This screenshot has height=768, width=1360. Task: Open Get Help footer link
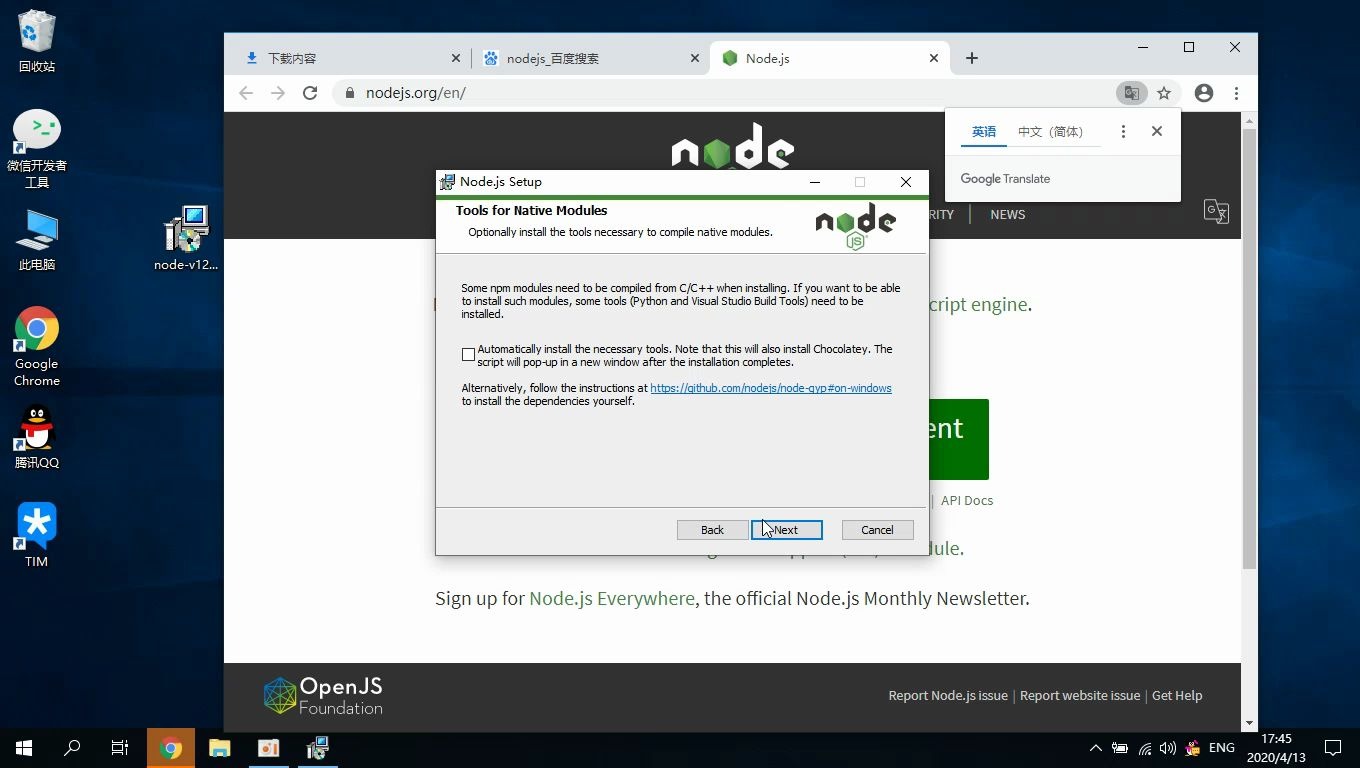[1177, 695]
